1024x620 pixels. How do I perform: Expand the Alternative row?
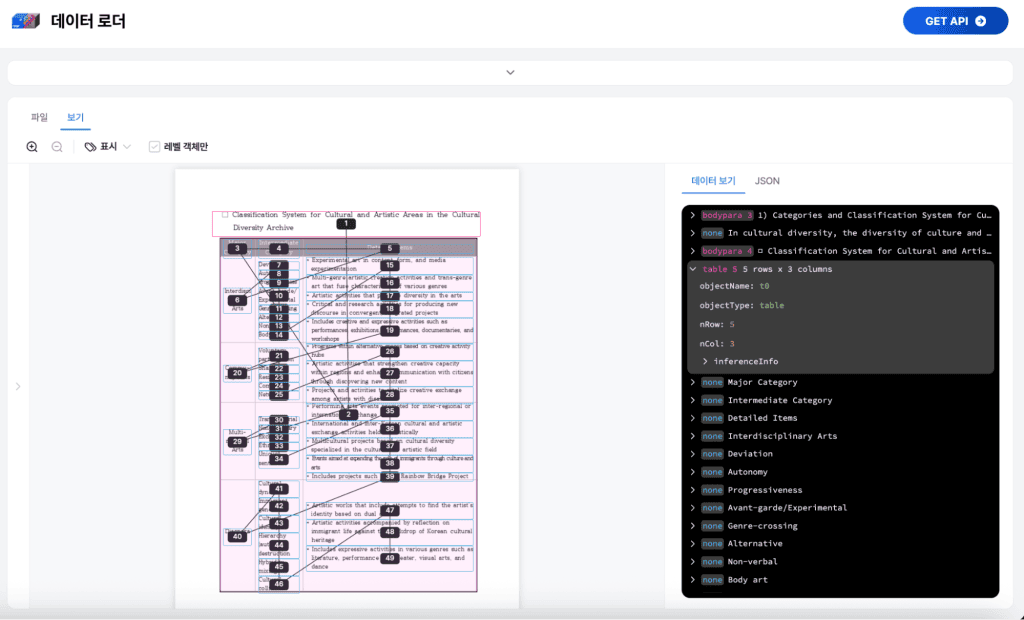click(693, 544)
